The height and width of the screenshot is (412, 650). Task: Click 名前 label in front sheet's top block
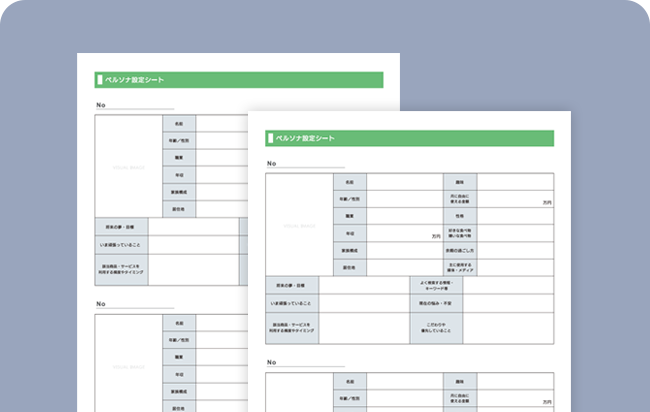(350, 182)
